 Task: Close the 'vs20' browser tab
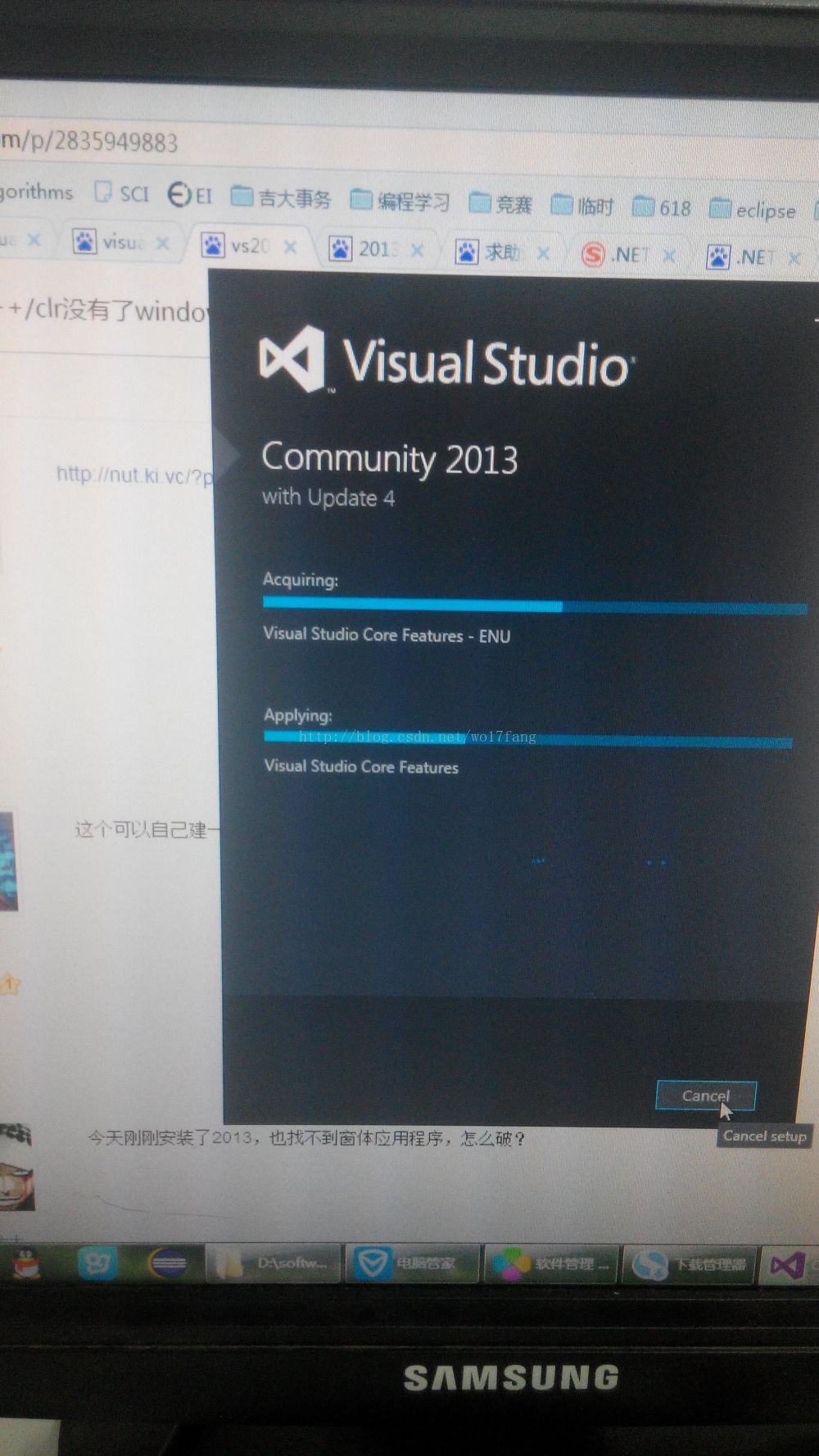290,247
